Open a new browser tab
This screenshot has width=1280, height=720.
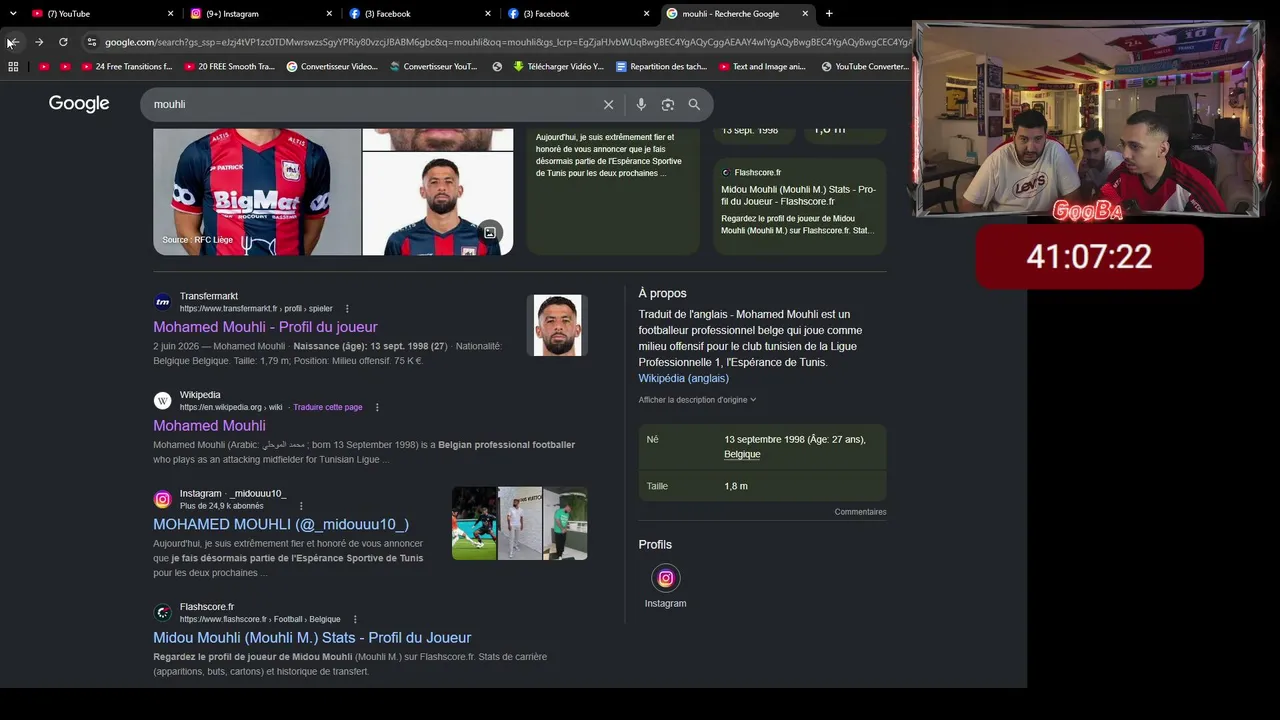coord(829,14)
